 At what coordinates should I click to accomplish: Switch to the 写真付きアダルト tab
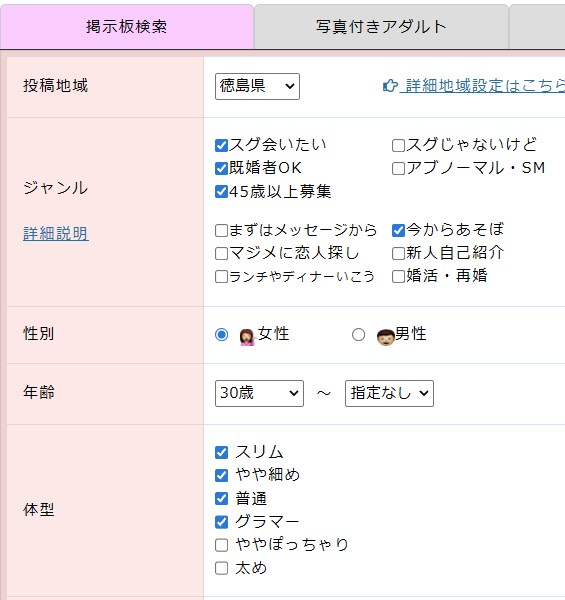tap(381, 26)
